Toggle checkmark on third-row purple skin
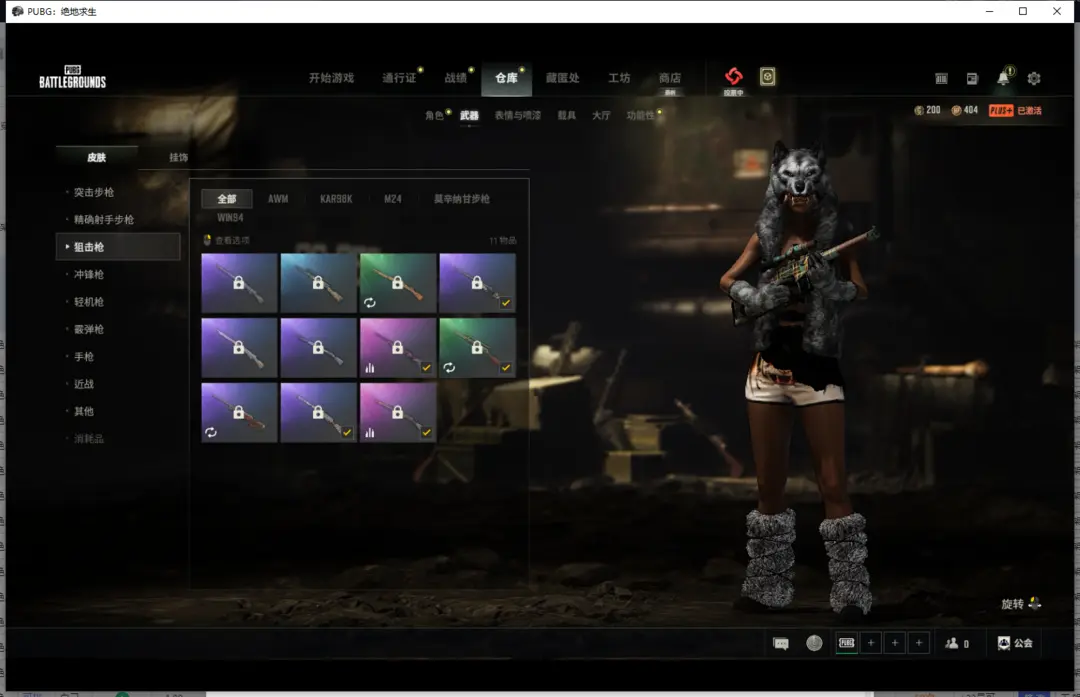Screen dimensions: 1080x697 (x=347, y=432)
